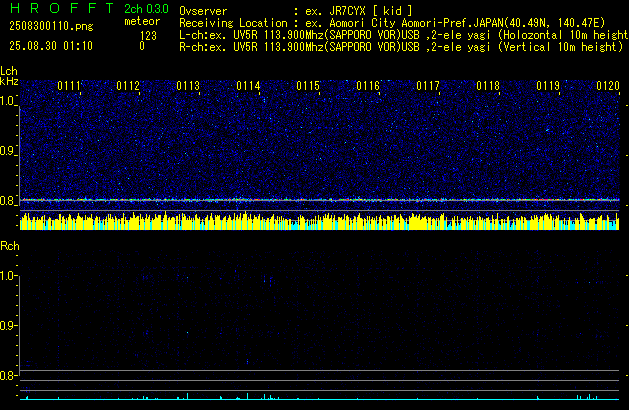The width and height of the screenshot is (629, 410).
Task: Click time marker 0115
Action: 308,86
